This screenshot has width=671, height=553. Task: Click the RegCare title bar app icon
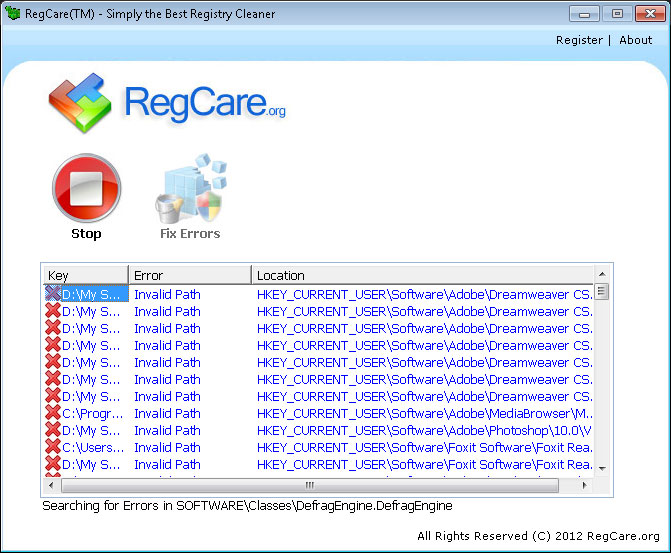click(x=13, y=13)
